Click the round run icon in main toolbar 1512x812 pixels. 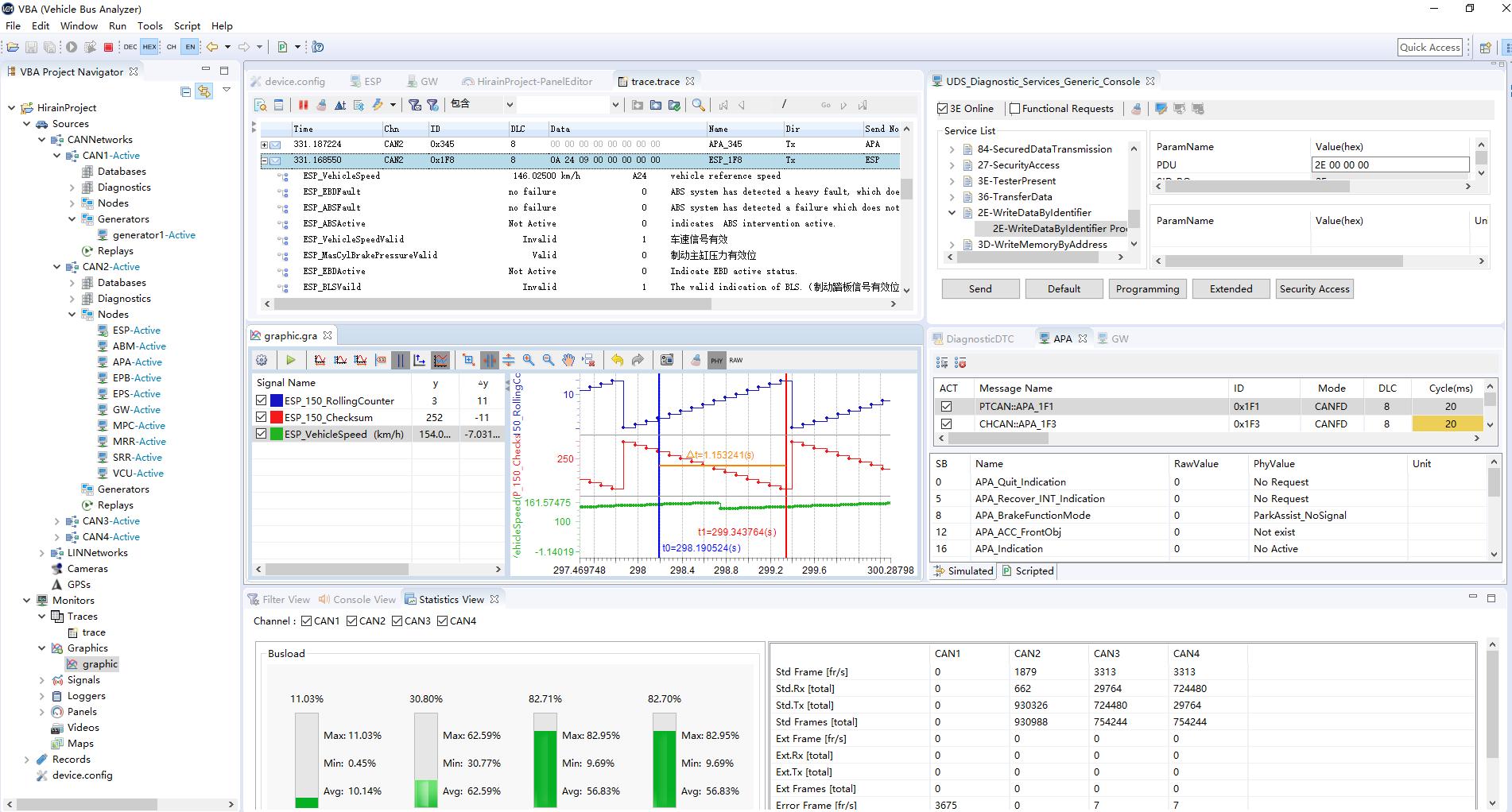coord(72,47)
